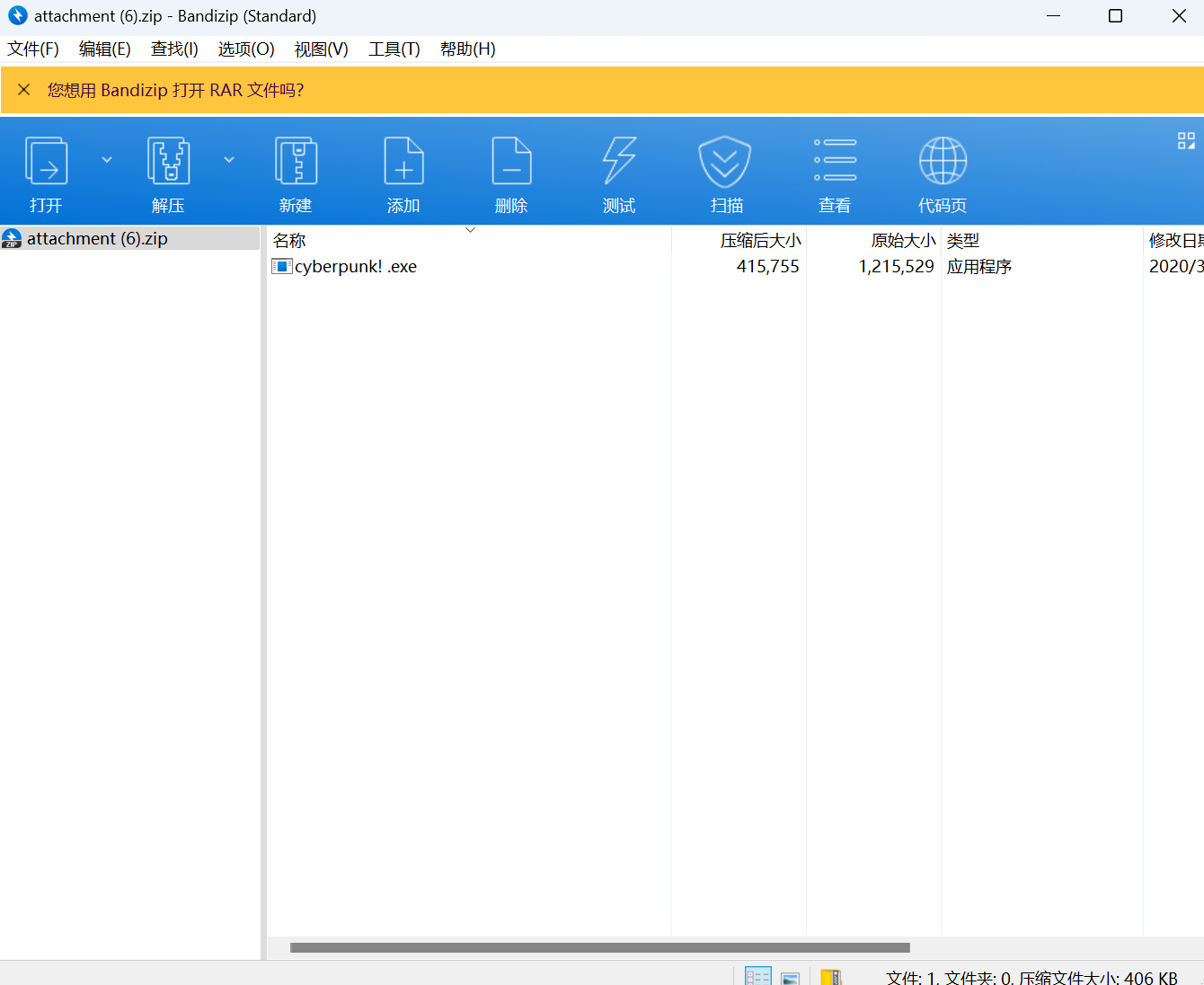Viewport: 1204px width, 985px height.
Task: Expand the dropdown arrow next to 打开
Action: [x=107, y=160]
